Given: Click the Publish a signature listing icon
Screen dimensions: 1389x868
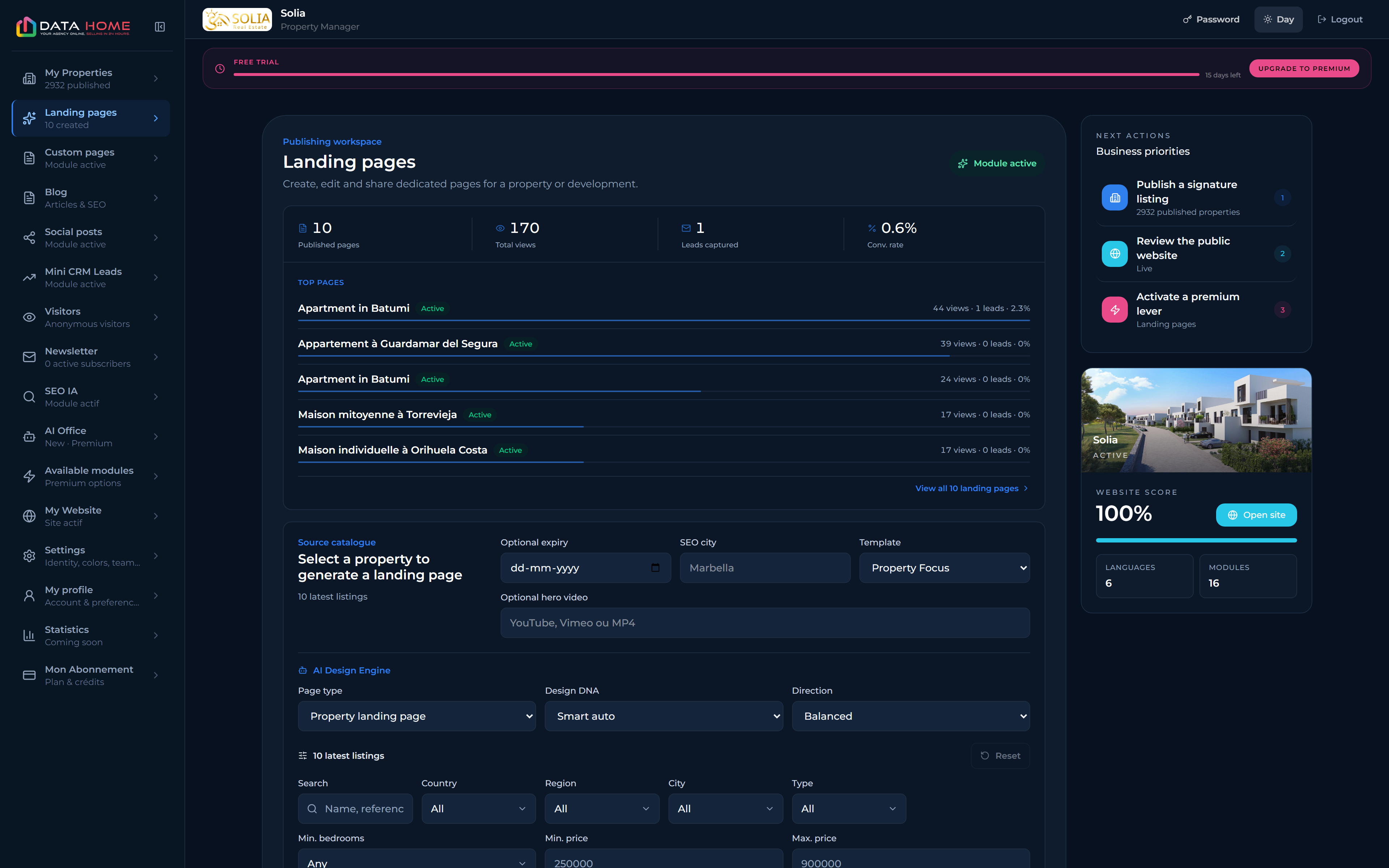Looking at the screenshot, I should [1115, 198].
